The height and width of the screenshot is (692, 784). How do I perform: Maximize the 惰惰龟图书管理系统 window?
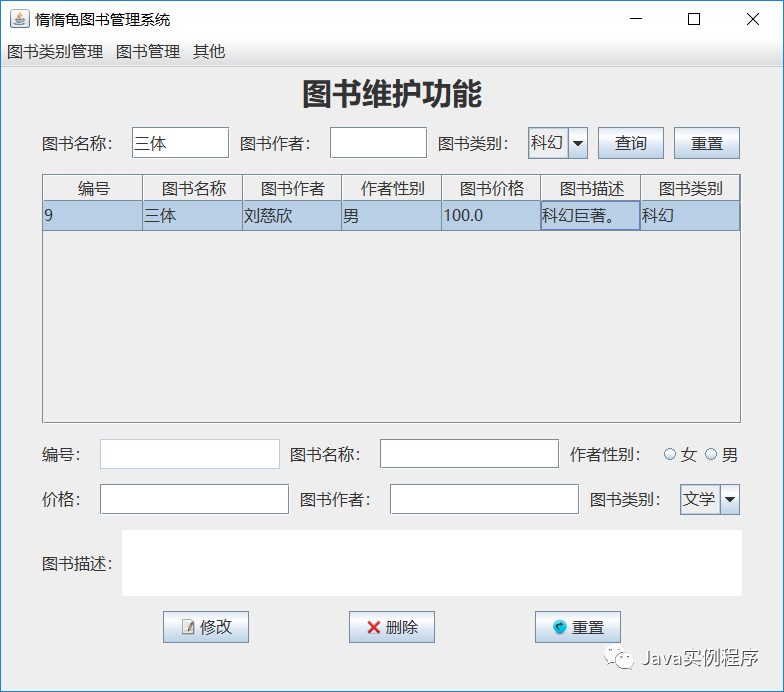[x=694, y=19]
